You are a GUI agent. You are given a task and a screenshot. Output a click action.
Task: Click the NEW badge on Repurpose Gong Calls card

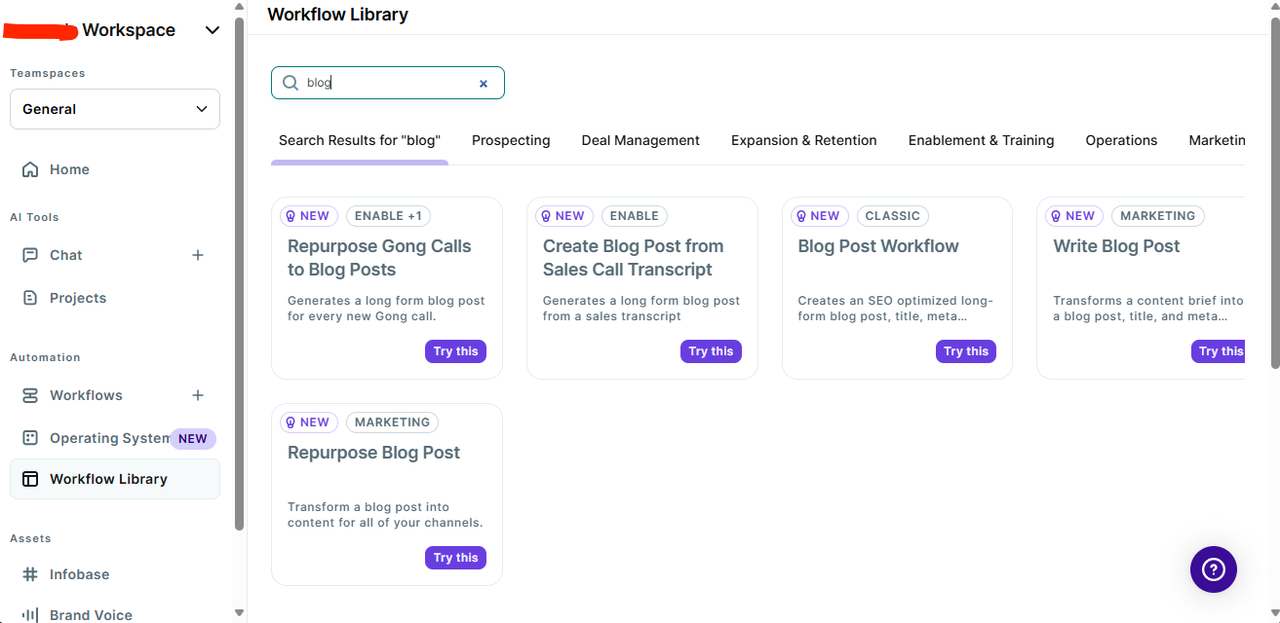click(x=308, y=215)
